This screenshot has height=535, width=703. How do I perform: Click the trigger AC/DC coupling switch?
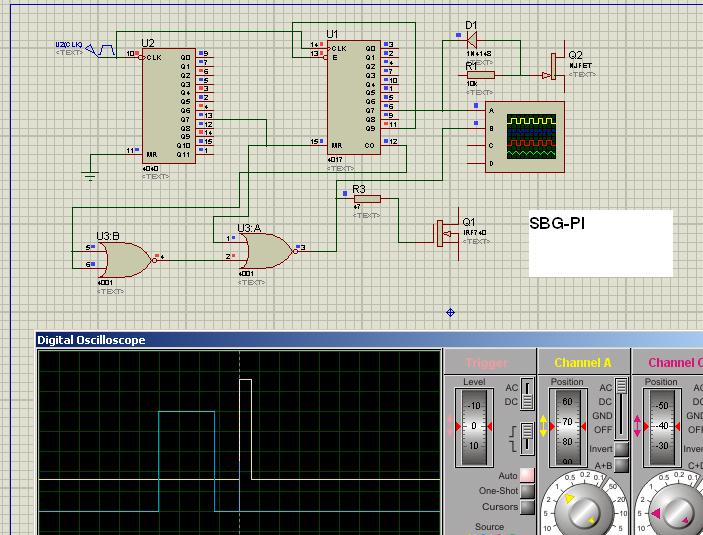pyautogui.click(x=528, y=394)
